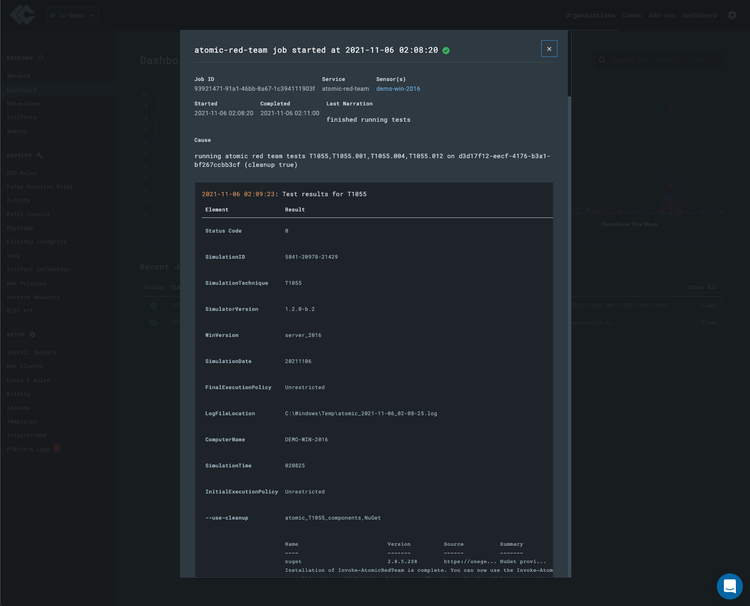Click the green job success checkmark in dialog title

(446, 50)
